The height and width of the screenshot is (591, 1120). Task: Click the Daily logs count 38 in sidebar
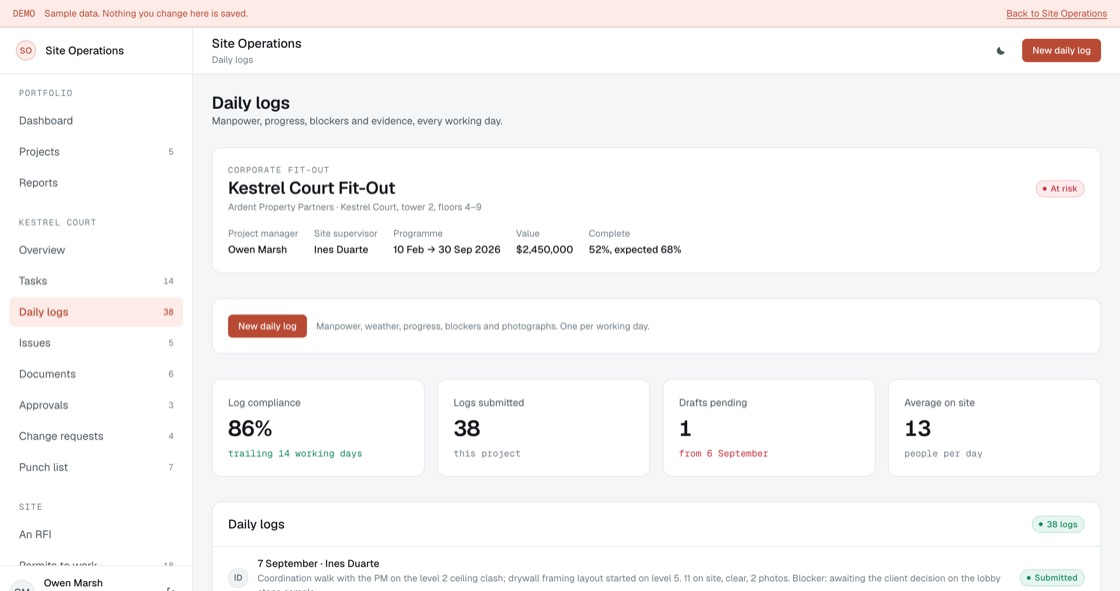[x=168, y=312]
